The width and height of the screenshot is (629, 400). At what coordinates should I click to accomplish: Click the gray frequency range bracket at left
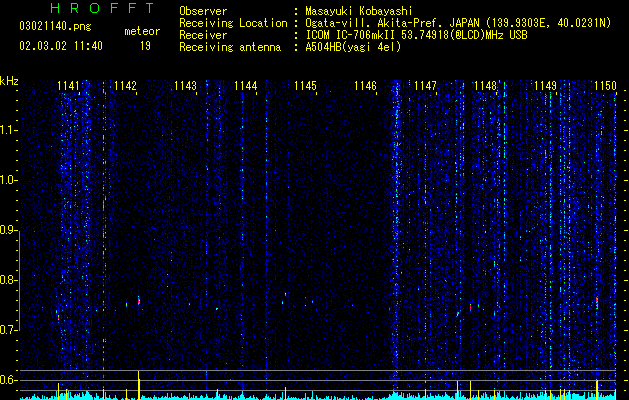[x=20, y=281]
